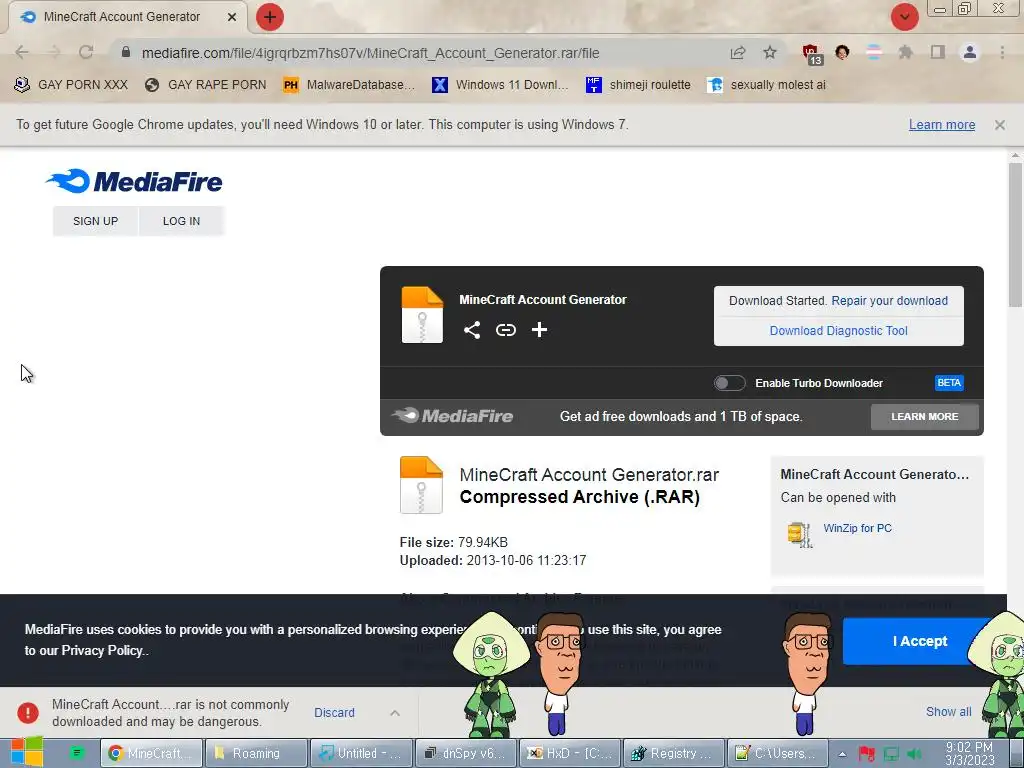Click the plus icon to add file
This screenshot has width=1024, height=768.
(539, 330)
